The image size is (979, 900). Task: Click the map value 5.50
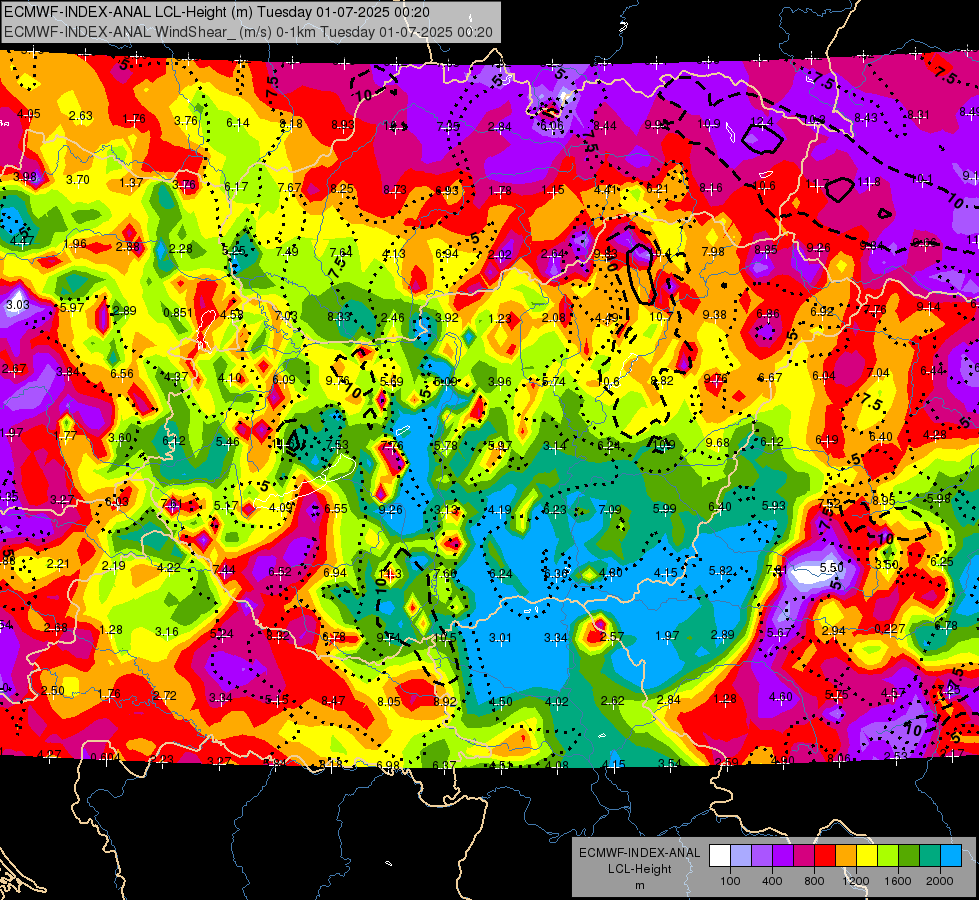tap(832, 566)
